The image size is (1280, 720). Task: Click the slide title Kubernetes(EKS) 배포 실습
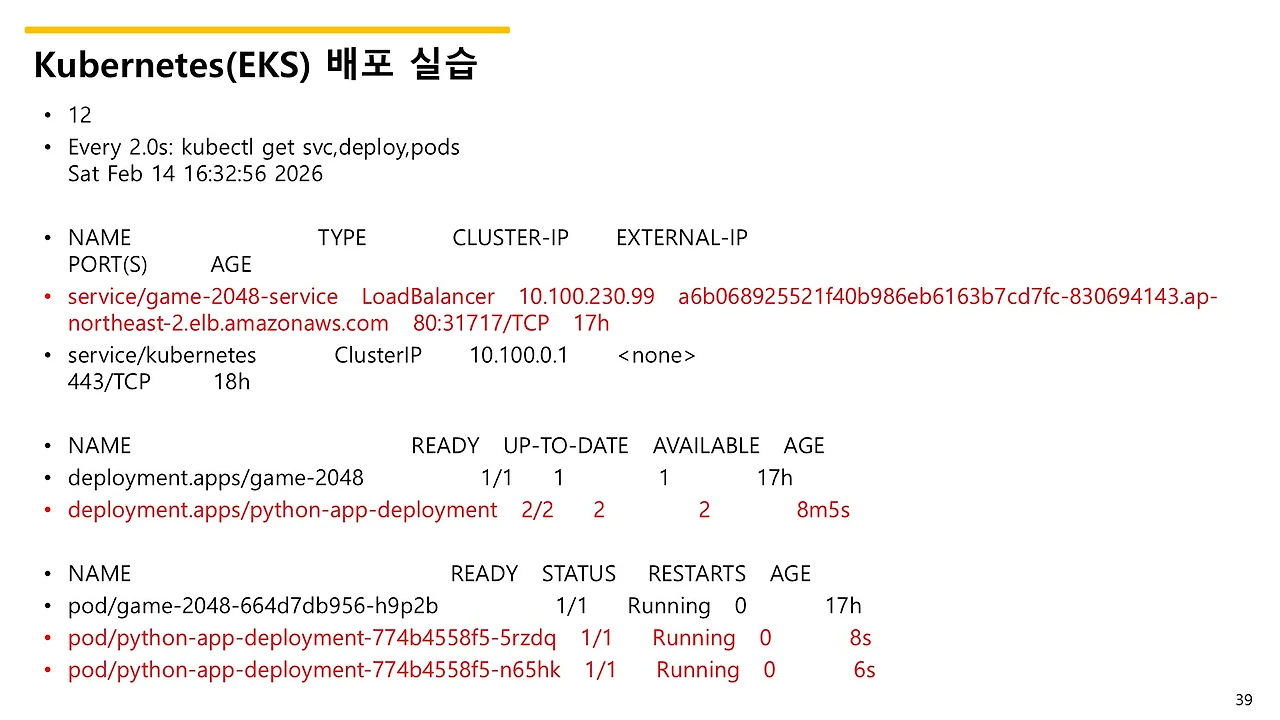coord(255,63)
